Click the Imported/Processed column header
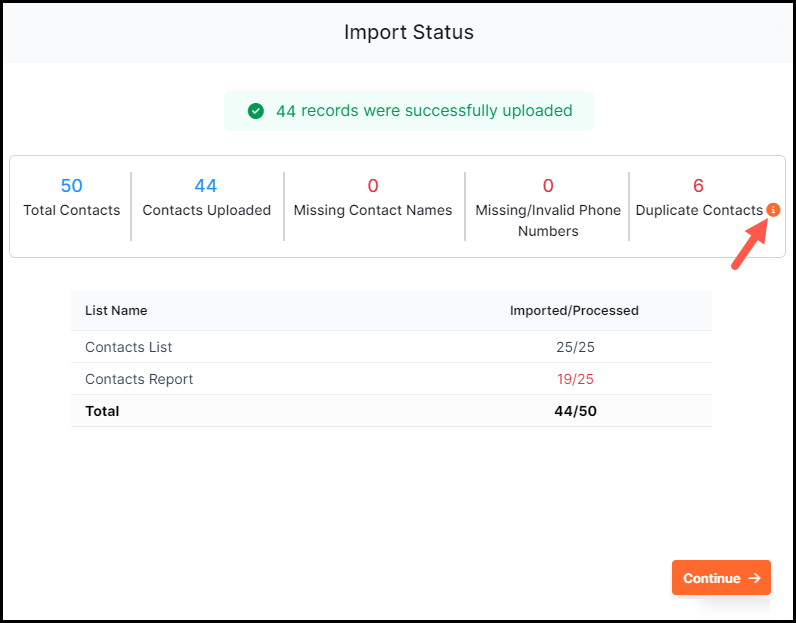Screen dimensions: 796x623 coord(574,310)
